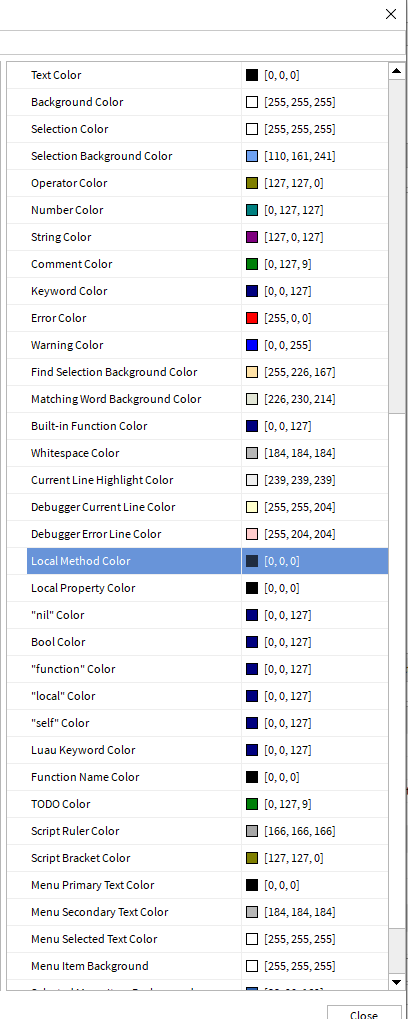Select the Text Color row label
Image resolution: width=408 pixels, height=1019 pixels.
(57, 75)
